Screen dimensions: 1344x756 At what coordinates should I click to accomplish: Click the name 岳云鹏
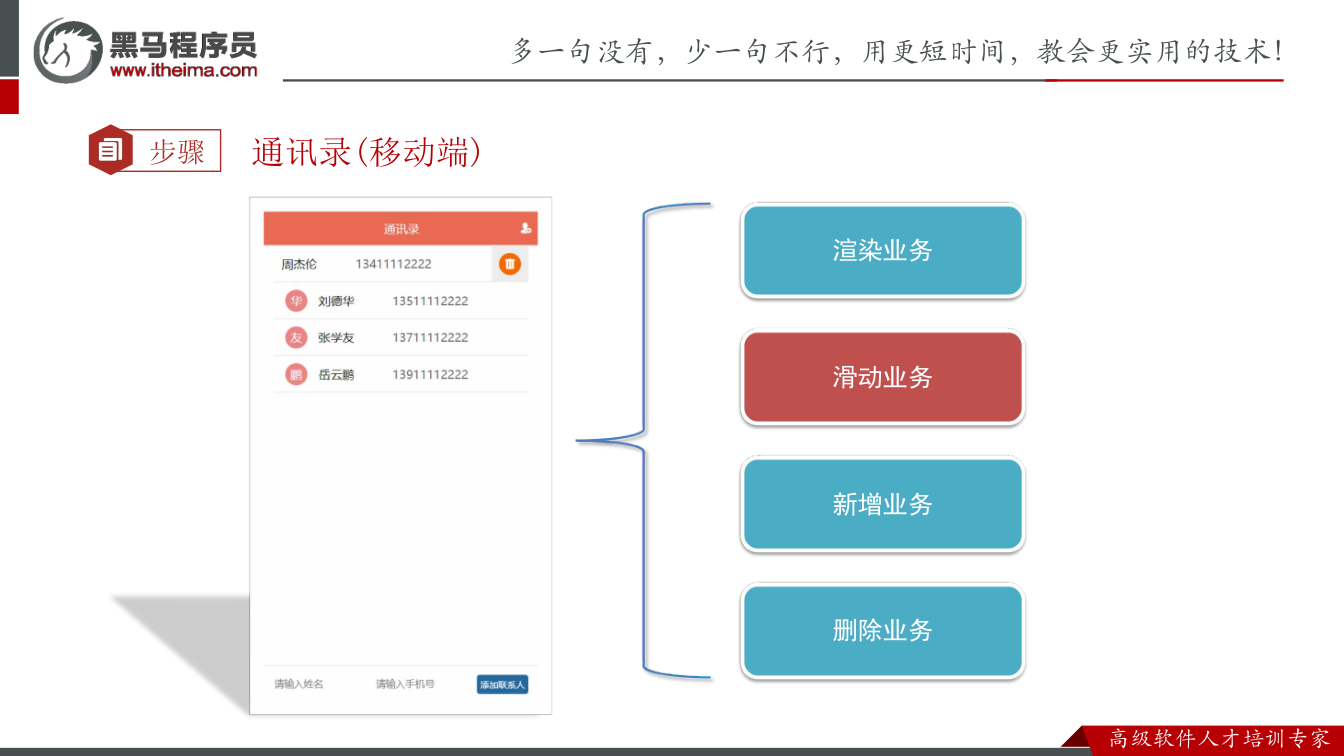point(336,375)
